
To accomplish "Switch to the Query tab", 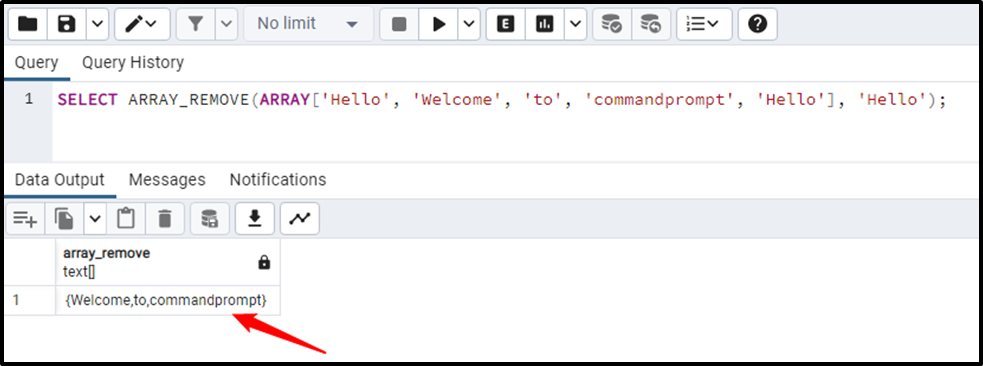I will click(x=36, y=63).
